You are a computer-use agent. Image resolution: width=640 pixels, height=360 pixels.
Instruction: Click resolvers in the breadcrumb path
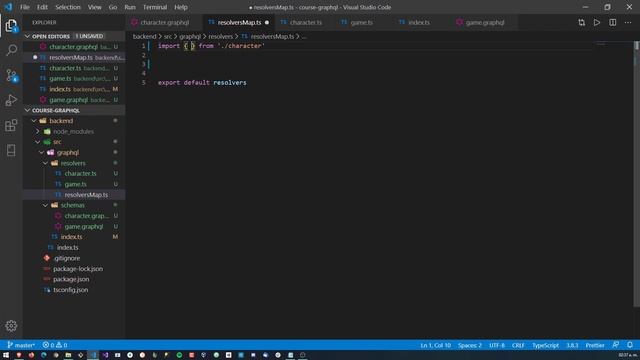pyautogui.click(x=220, y=36)
